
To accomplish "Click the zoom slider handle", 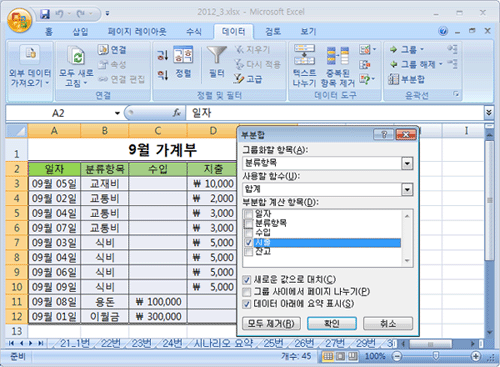I will coord(435,356).
